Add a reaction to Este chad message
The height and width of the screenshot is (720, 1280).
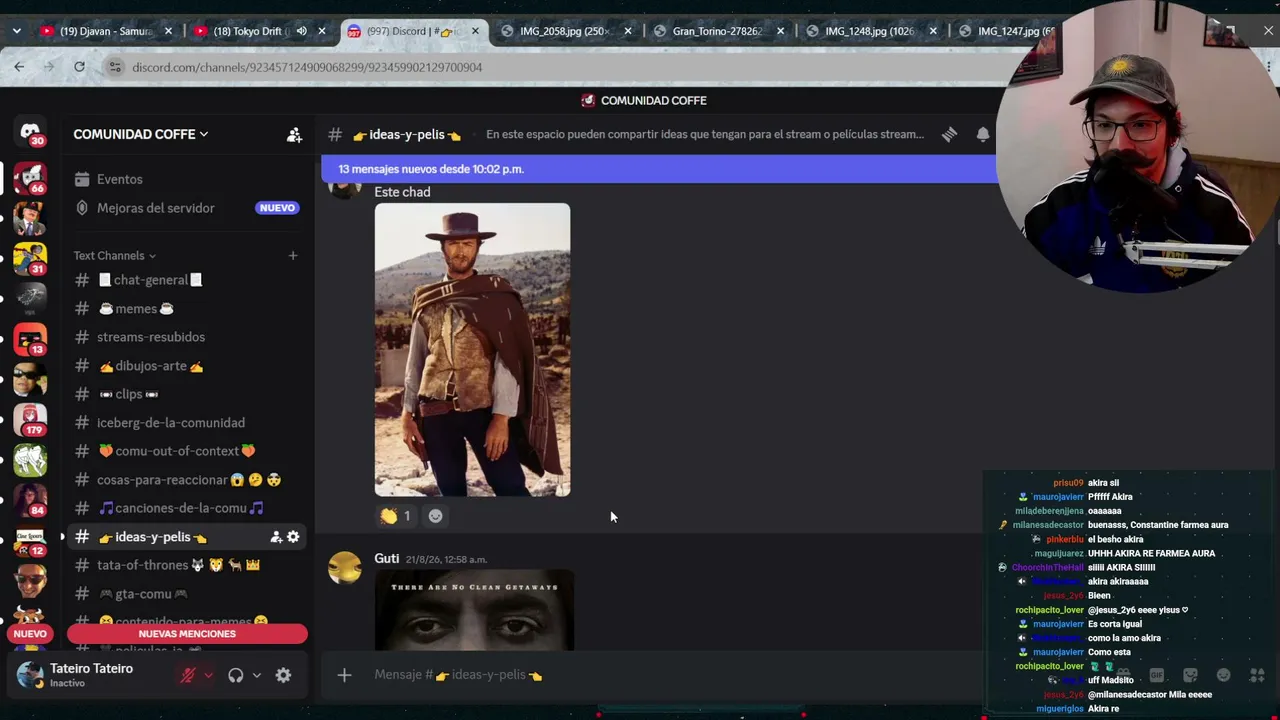click(435, 516)
